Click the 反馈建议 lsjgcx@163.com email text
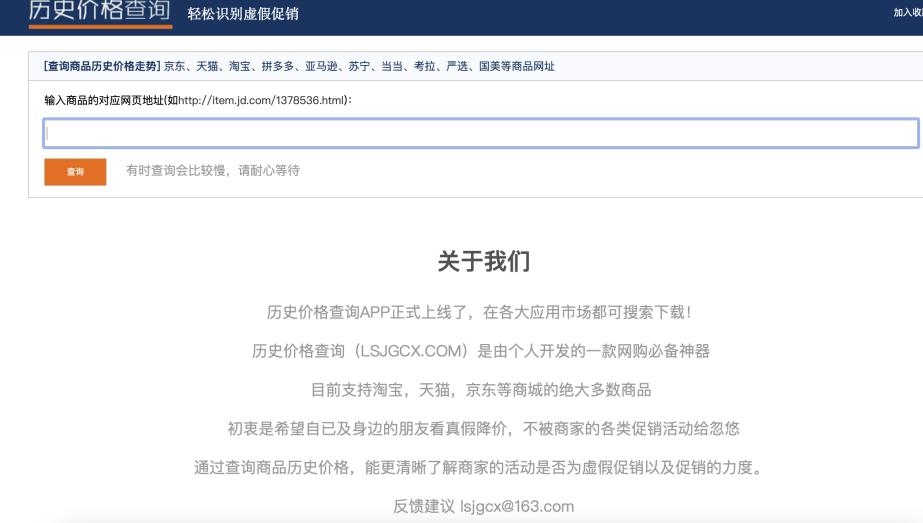Image resolution: width=923 pixels, height=523 pixels. pos(483,506)
